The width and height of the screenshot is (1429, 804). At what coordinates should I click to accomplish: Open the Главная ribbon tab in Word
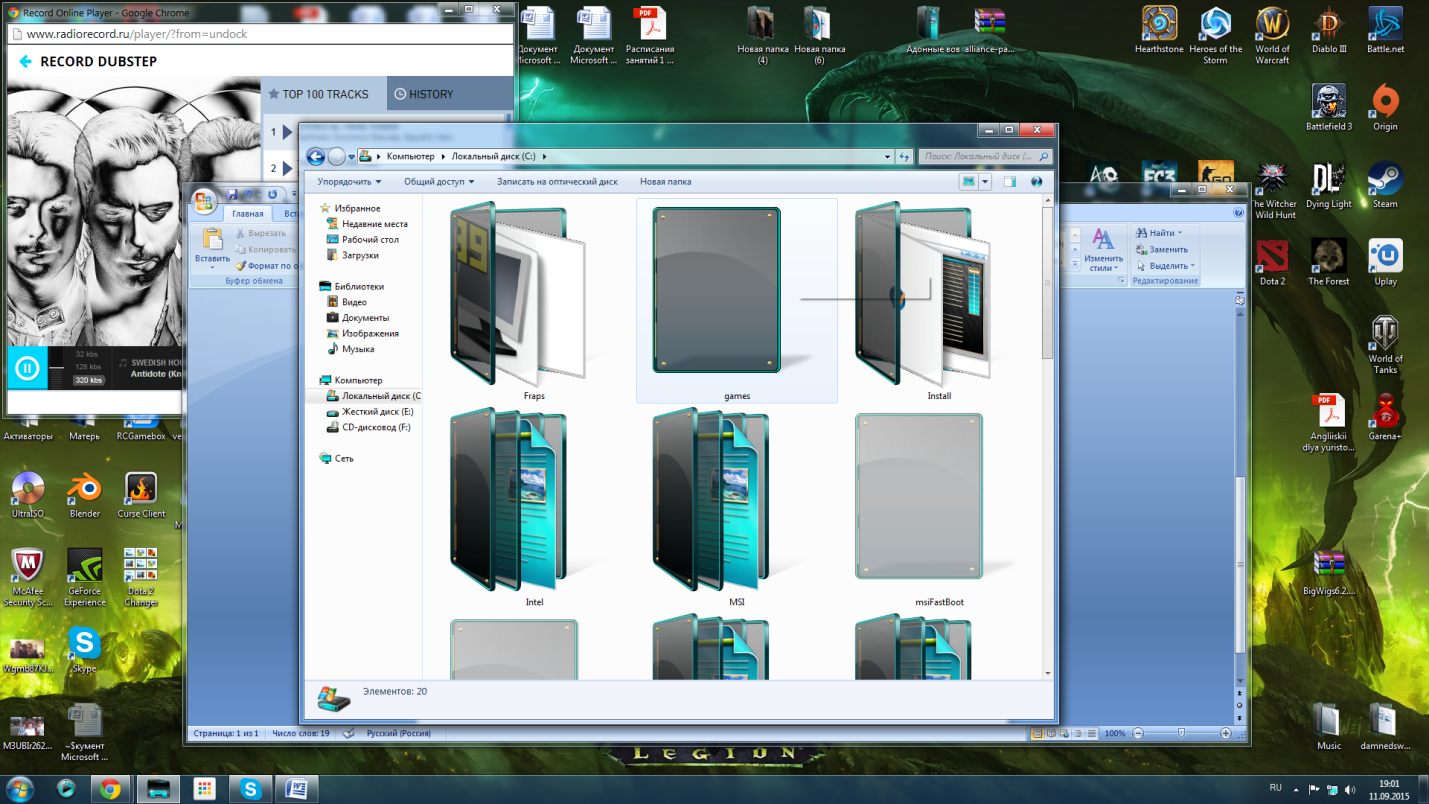[x=248, y=213]
